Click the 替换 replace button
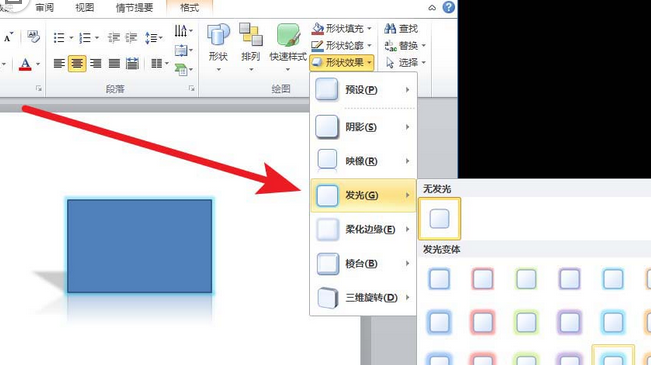The width and height of the screenshot is (651, 365). point(401,45)
